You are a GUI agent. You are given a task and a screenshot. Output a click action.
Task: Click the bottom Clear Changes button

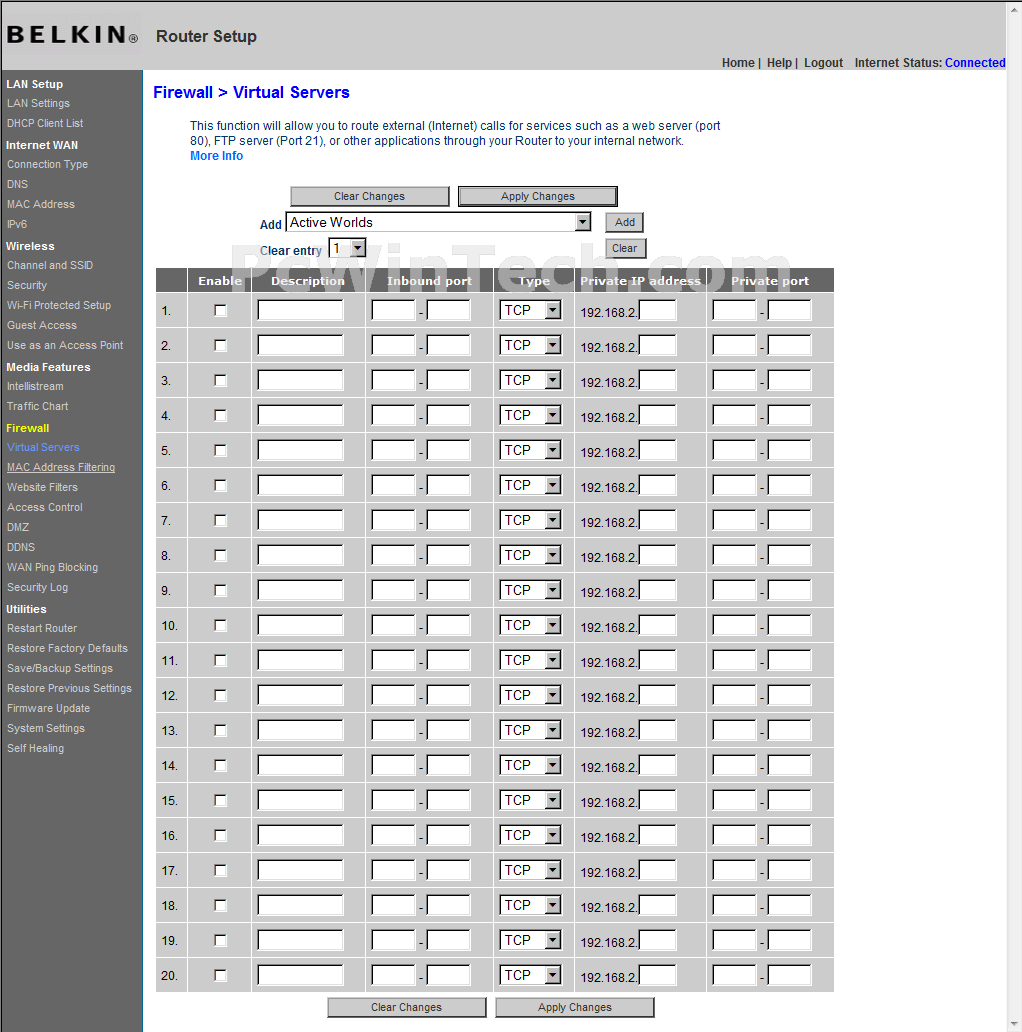(406, 1007)
